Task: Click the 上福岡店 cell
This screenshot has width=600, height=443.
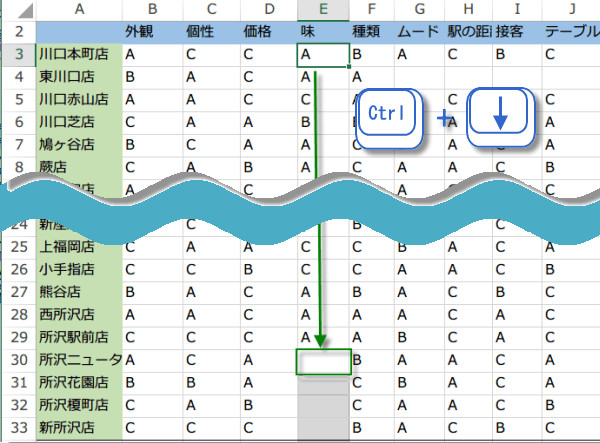Action: pyautogui.click(x=79, y=247)
